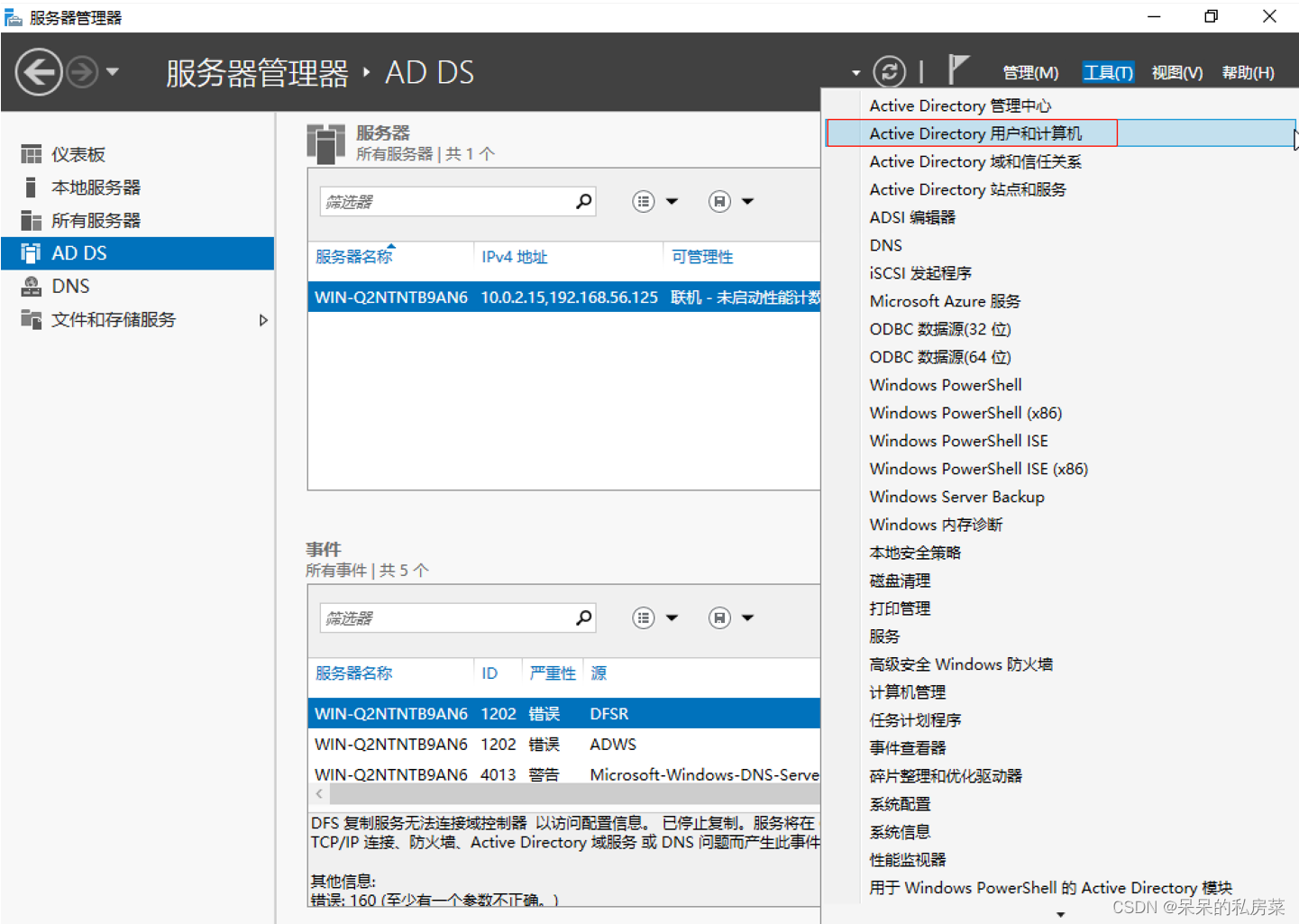This screenshot has height=924, width=1299.
Task: Open the 工具(T) menu
Action: coord(1108,73)
